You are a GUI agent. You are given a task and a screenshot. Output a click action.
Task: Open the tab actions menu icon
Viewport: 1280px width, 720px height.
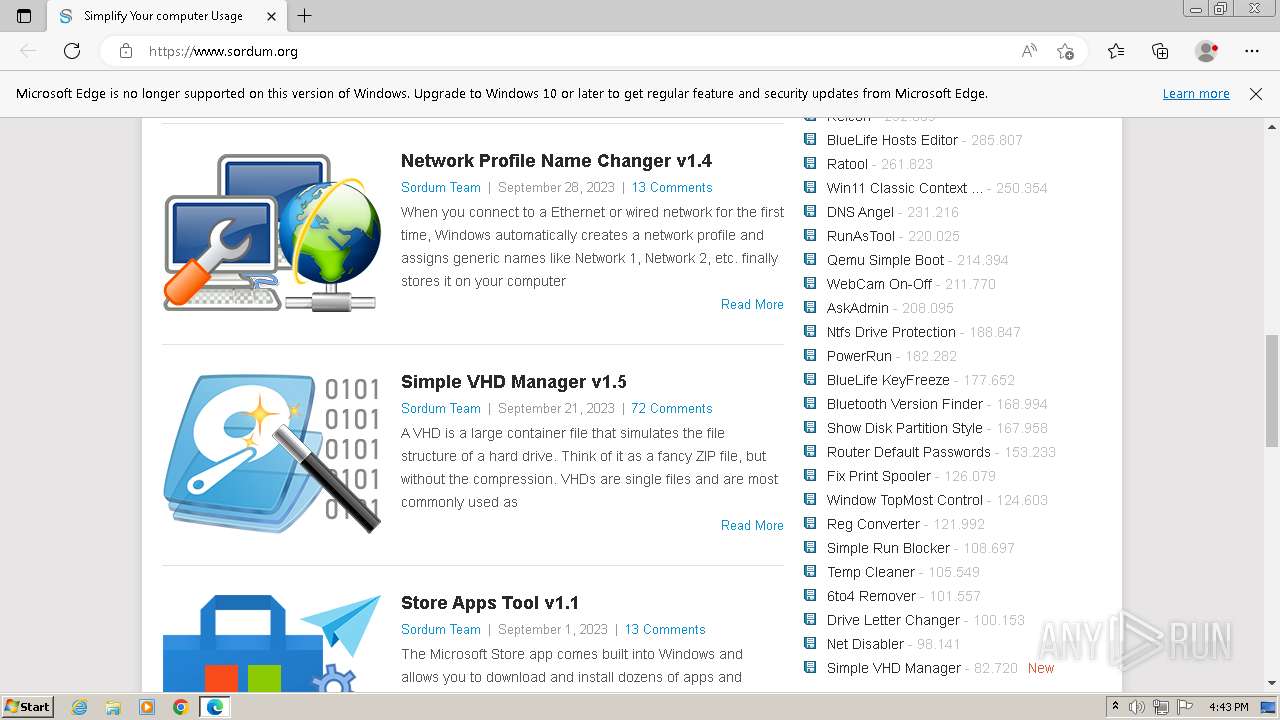tap(24, 16)
